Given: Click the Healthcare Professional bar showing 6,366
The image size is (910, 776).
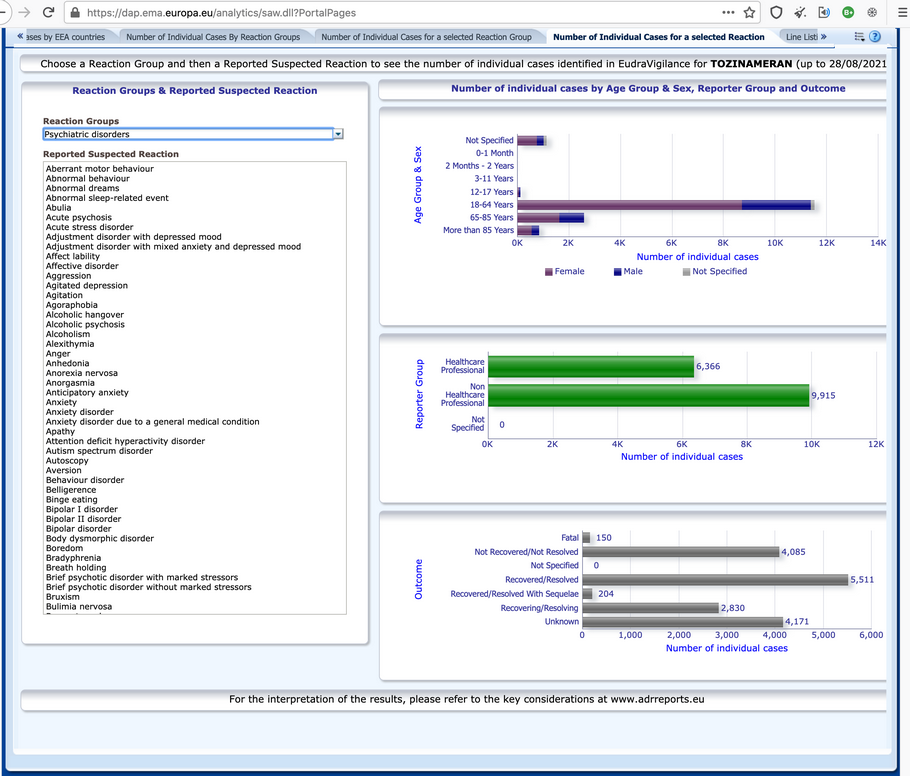Looking at the screenshot, I should 591,366.
